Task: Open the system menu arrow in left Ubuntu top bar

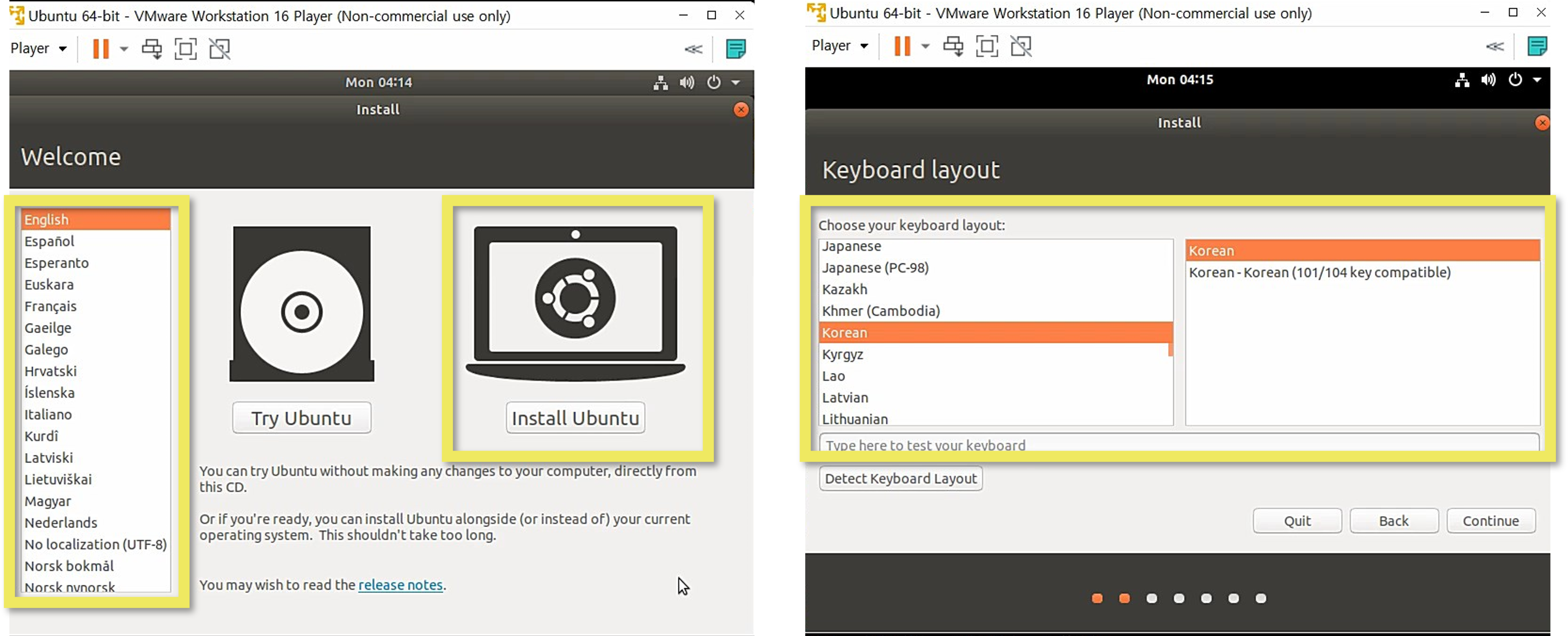Action: coord(736,82)
